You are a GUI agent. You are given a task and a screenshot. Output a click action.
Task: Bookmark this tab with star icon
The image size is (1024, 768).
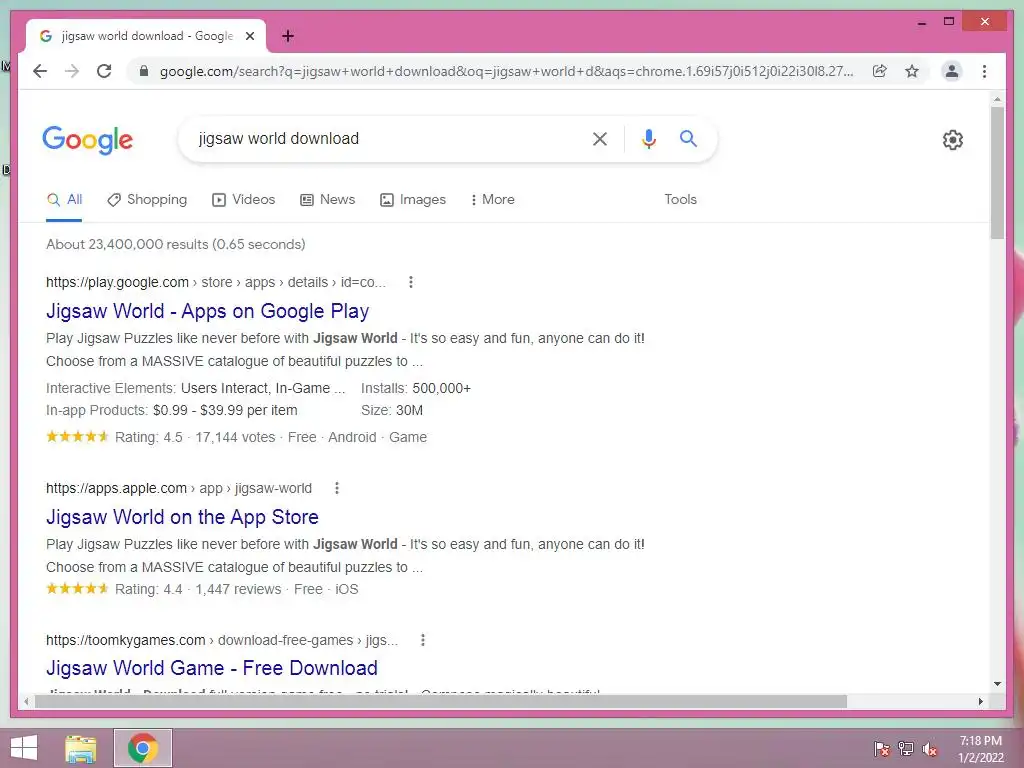tap(912, 71)
